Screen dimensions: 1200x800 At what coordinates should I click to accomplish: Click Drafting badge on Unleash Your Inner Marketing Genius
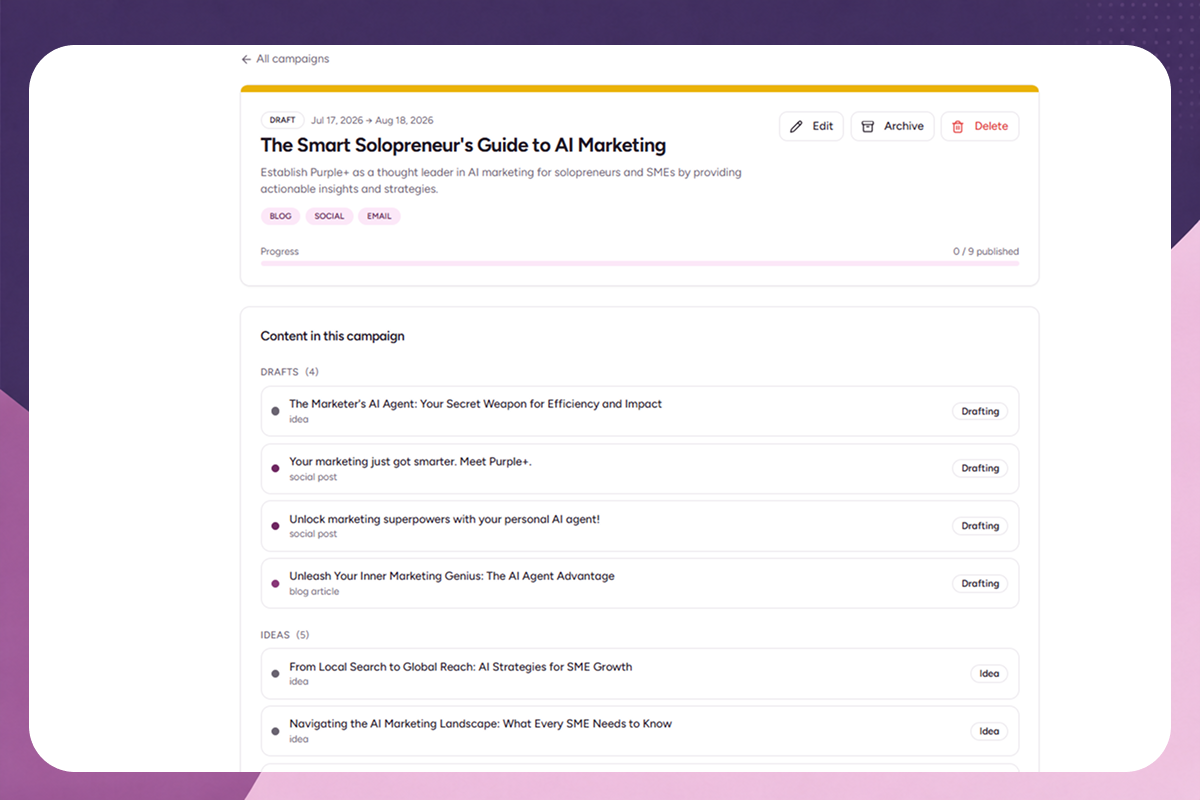[x=980, y=583]
